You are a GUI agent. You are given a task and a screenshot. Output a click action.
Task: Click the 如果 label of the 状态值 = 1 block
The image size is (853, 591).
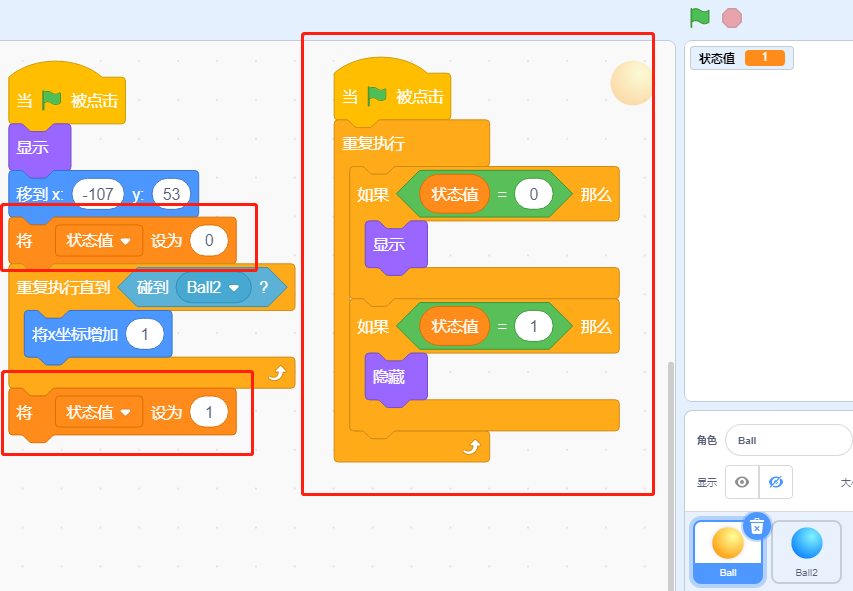[373, 327]
